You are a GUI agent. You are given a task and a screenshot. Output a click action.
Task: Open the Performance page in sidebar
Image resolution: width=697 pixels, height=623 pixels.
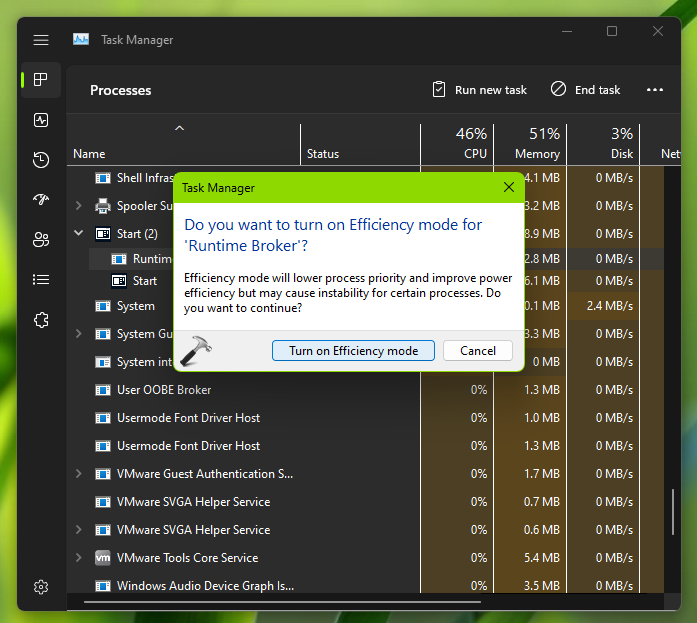click(x=41, y=120)
